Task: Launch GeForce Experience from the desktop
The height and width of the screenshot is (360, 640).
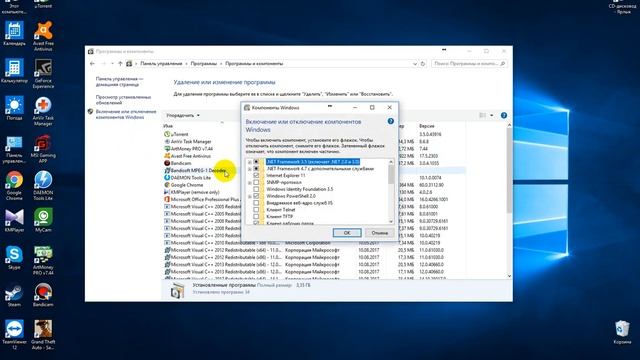Action: [43, 73]
